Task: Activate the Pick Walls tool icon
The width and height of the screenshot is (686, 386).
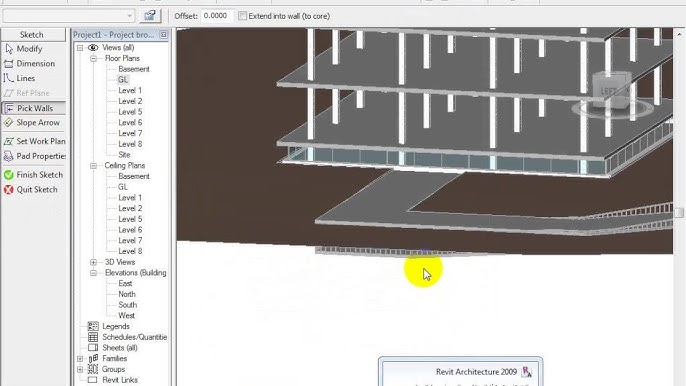Action: coord(9,108)
